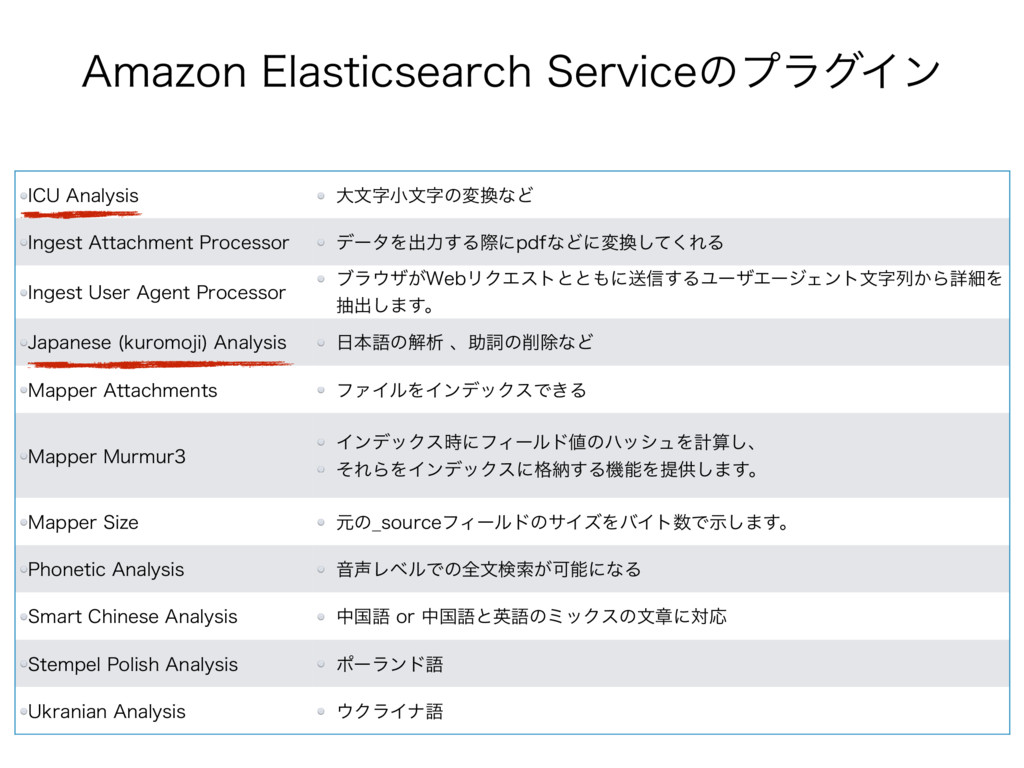The image size is (1024, 768).
Task: Select the Mapper Attachments entry
Action: tap(122, 390)
